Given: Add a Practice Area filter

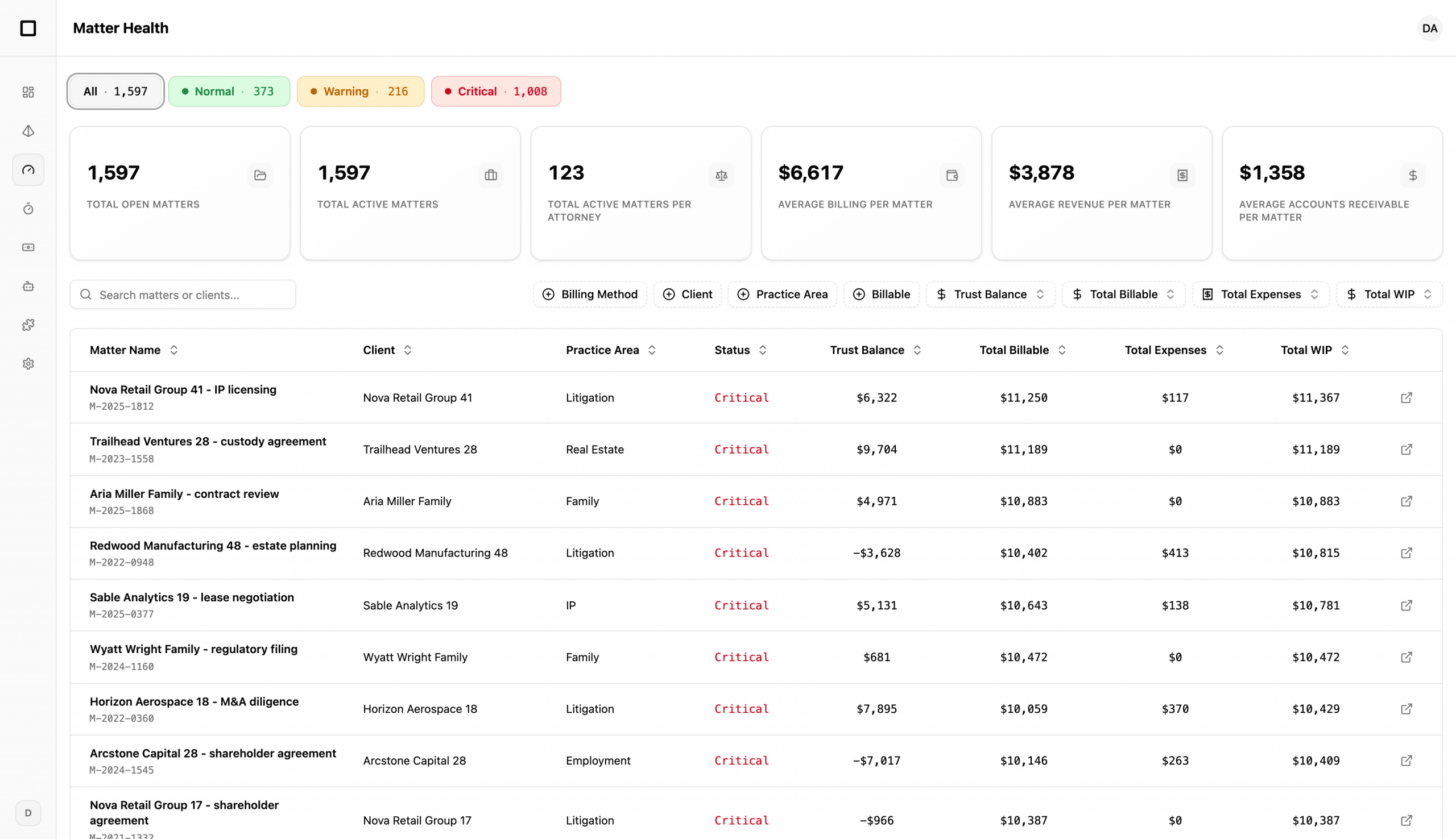Looking at the screenshot, I should click(x=782, y=294).
